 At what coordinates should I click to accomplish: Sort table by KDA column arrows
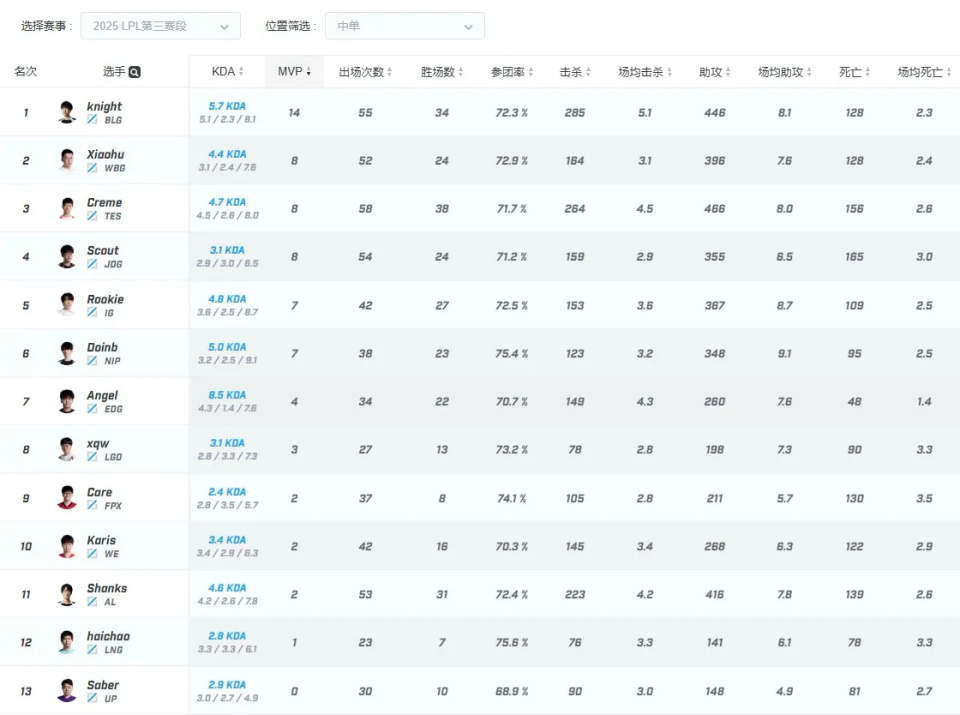click(x=241, y=72)
